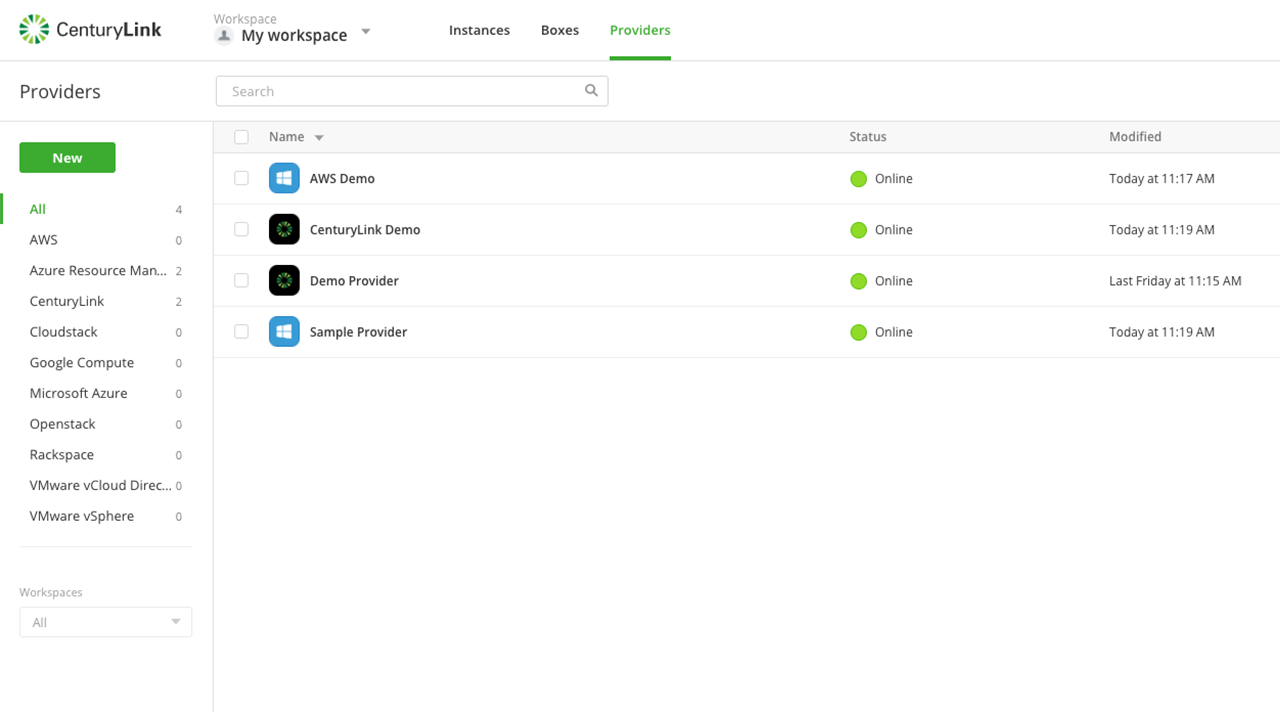Viewport: 1280px width, 712px height.
Task: Click the Providers page heading
Action: tap(60, 91)
